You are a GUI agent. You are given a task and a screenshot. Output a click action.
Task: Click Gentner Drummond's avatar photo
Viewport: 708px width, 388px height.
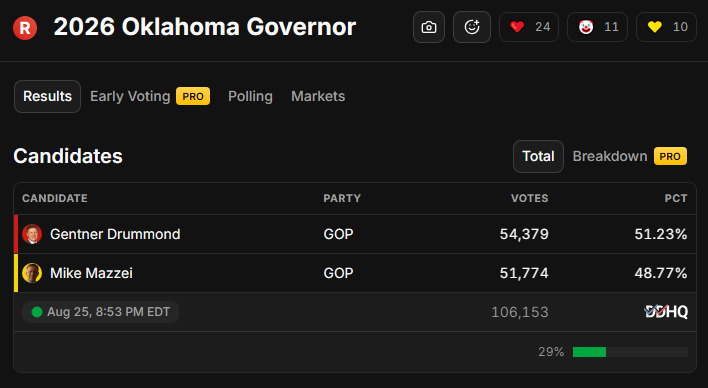pos(32,234)
